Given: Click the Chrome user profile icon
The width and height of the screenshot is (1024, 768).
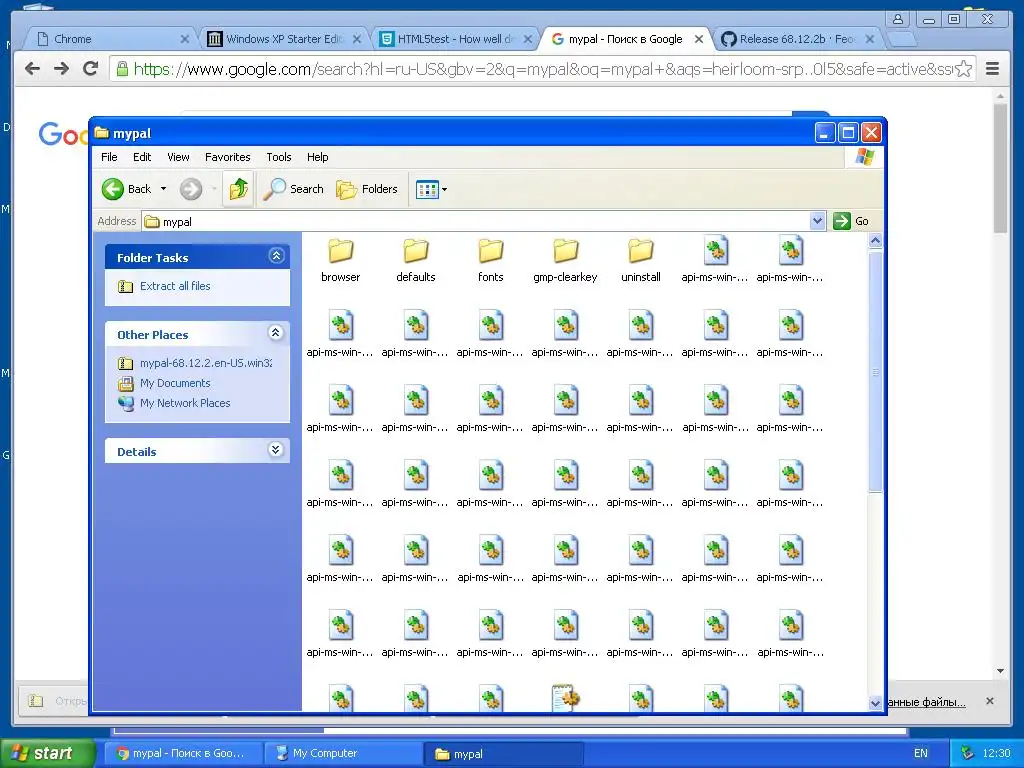Looking at the screenshot, I should 898,19.
